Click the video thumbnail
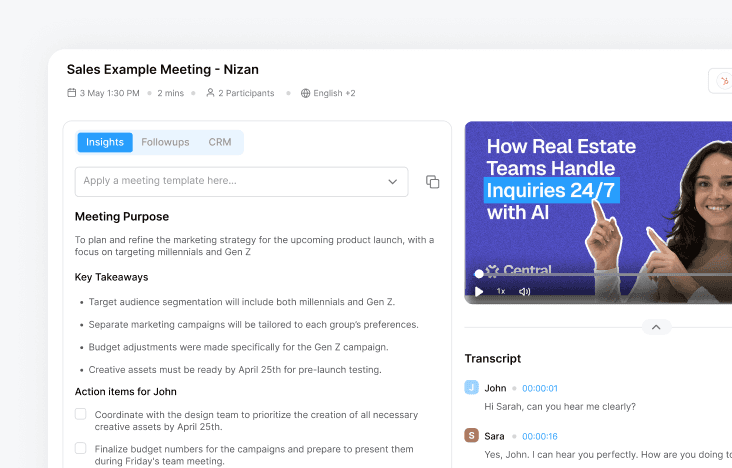Screen dimensions: 732x468 click(x=598, y=213)
